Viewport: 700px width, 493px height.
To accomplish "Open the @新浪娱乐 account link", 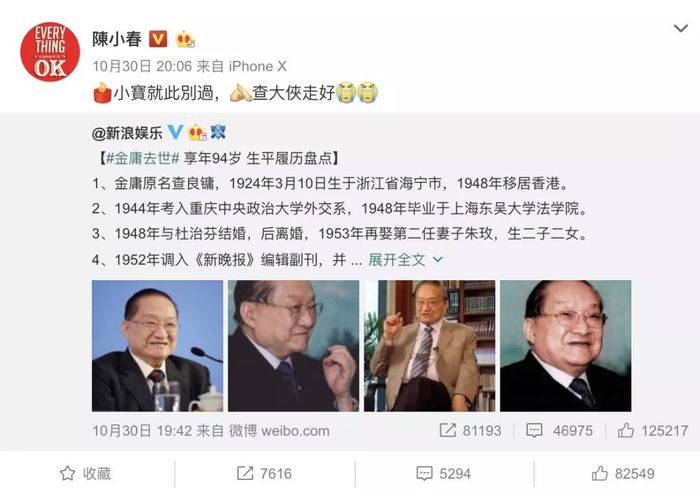I will point(127,133).
